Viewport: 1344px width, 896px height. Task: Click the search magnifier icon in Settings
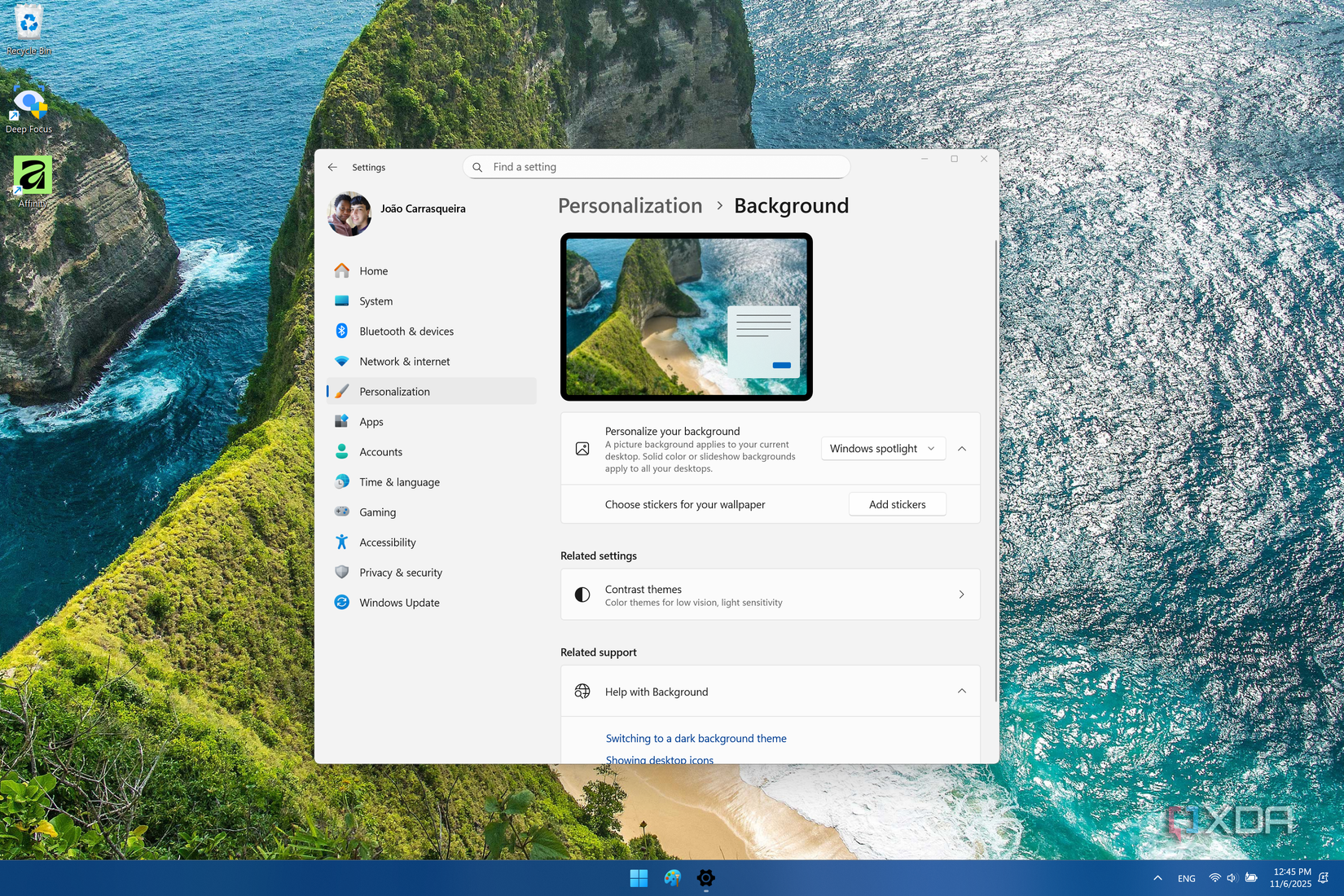pyautogui.click(x=478, y=167)
